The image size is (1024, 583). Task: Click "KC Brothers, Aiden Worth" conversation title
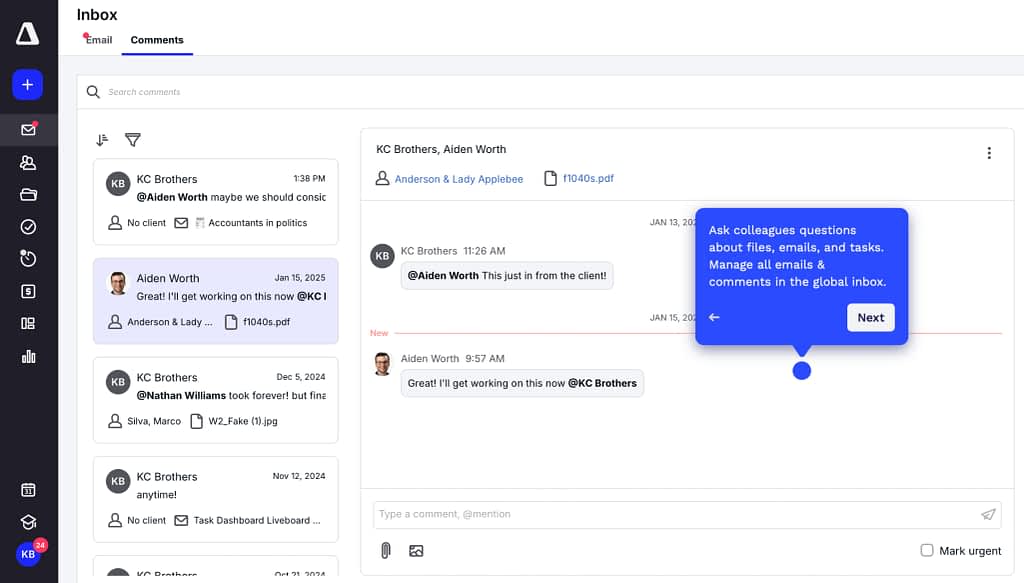[441, 150]
